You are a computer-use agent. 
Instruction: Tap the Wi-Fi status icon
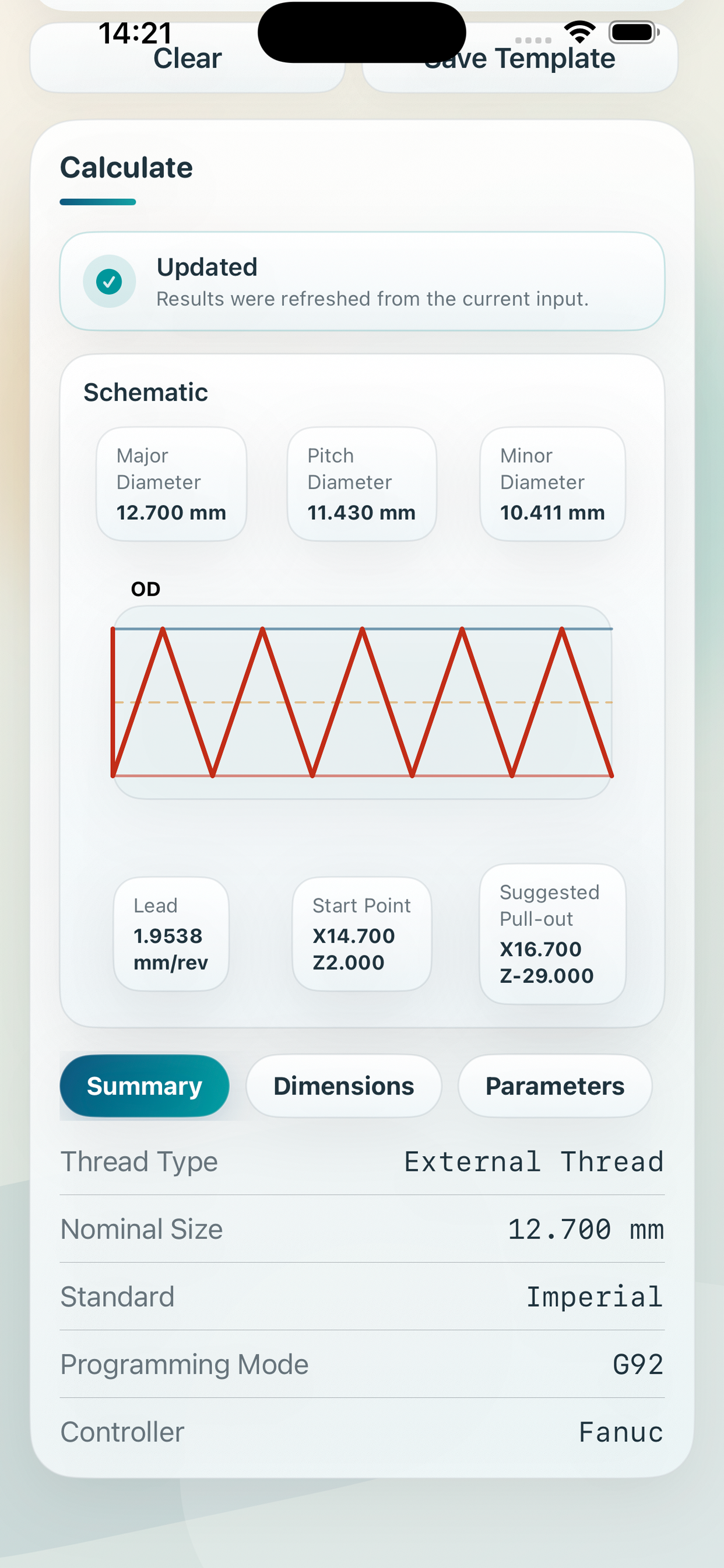(x=579, y=32)
